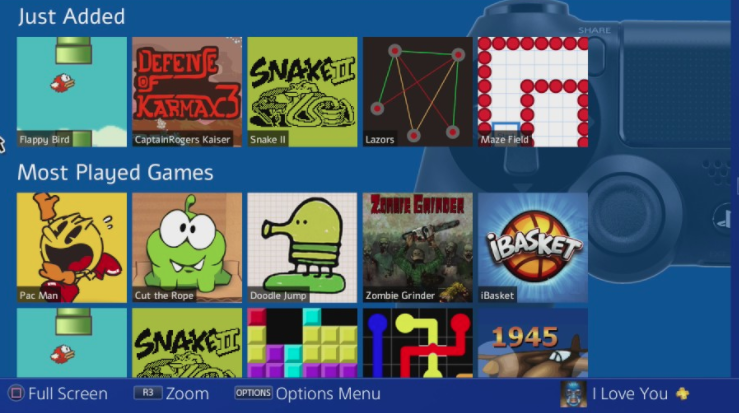Click the Doodle Jump caption text
The width and height of the screenshot is (739, 413).
click(x=278, y=296)
